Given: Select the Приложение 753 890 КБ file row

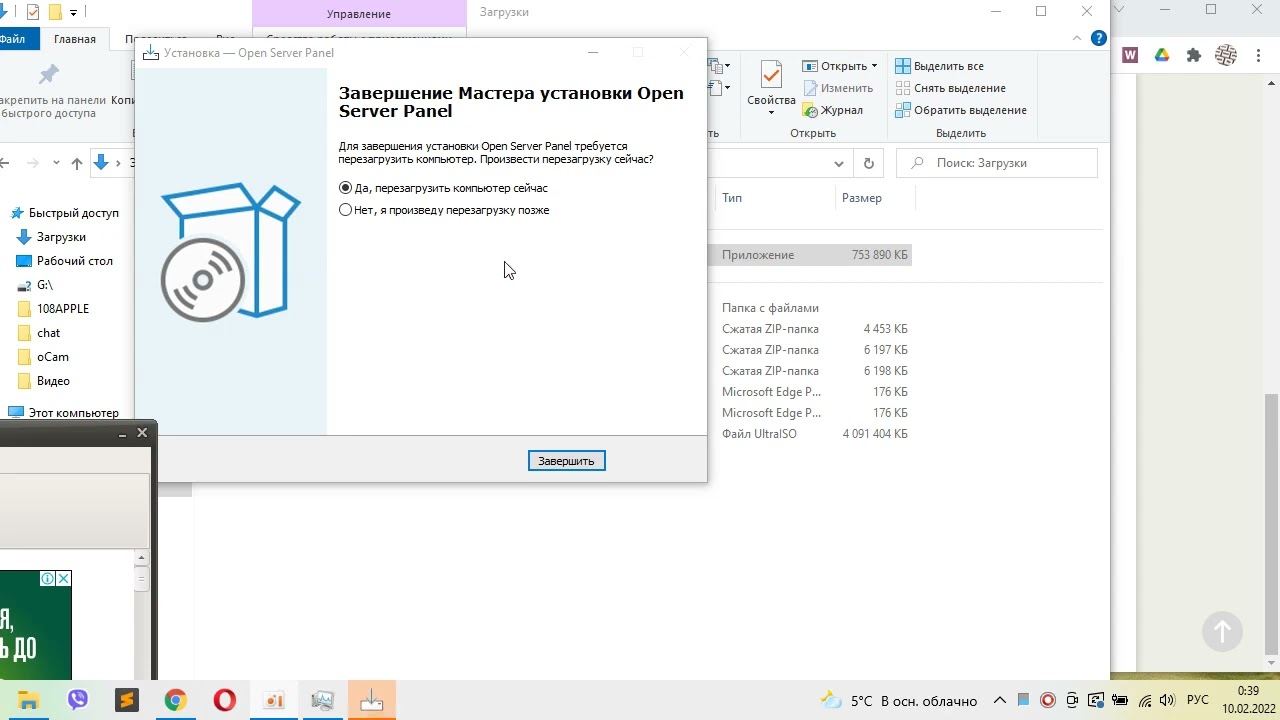Looking at the screenshot, I should point(811,255).
